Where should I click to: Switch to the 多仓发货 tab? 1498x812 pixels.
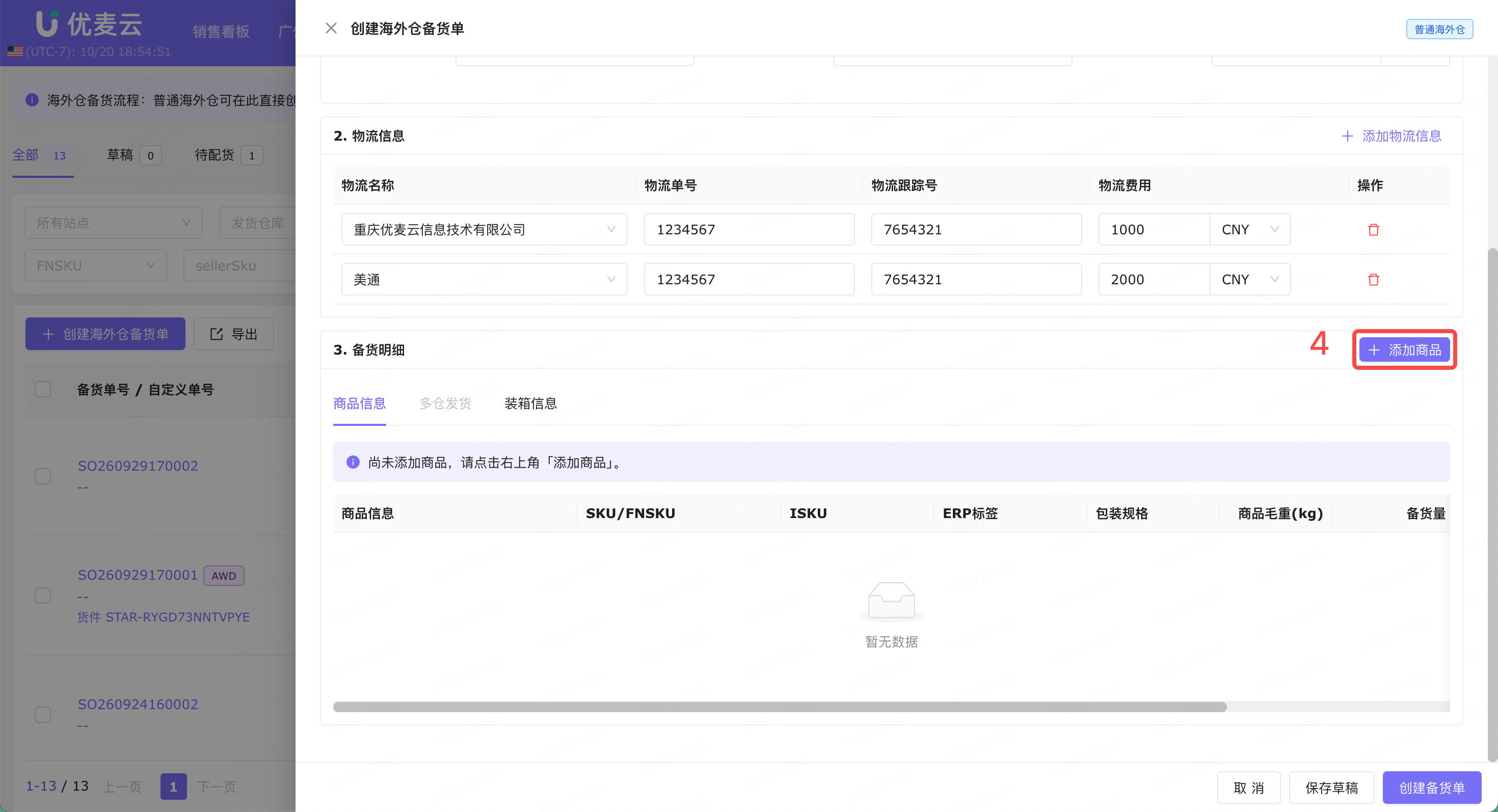445,403
